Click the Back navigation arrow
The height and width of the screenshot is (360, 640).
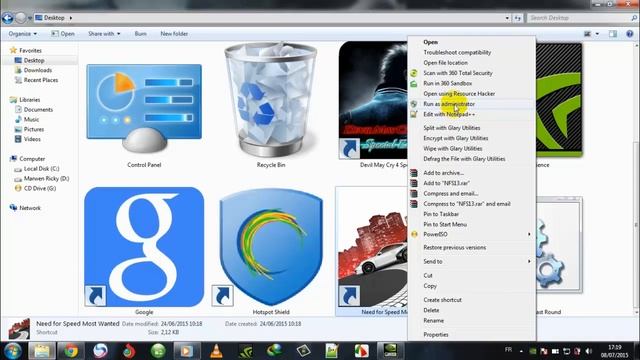click(7, 18)
